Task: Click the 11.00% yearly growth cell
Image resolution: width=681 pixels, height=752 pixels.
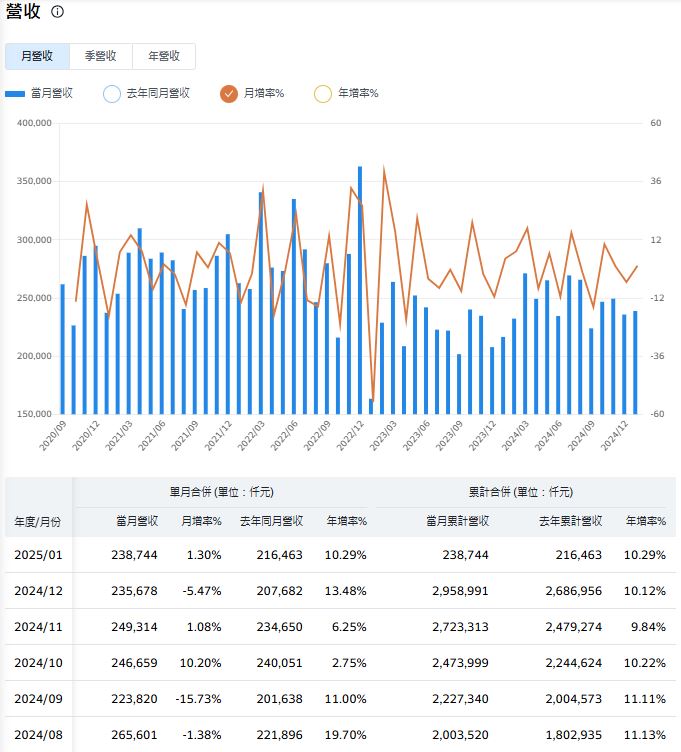Action: pyautogui.click(x=346, y=699)
